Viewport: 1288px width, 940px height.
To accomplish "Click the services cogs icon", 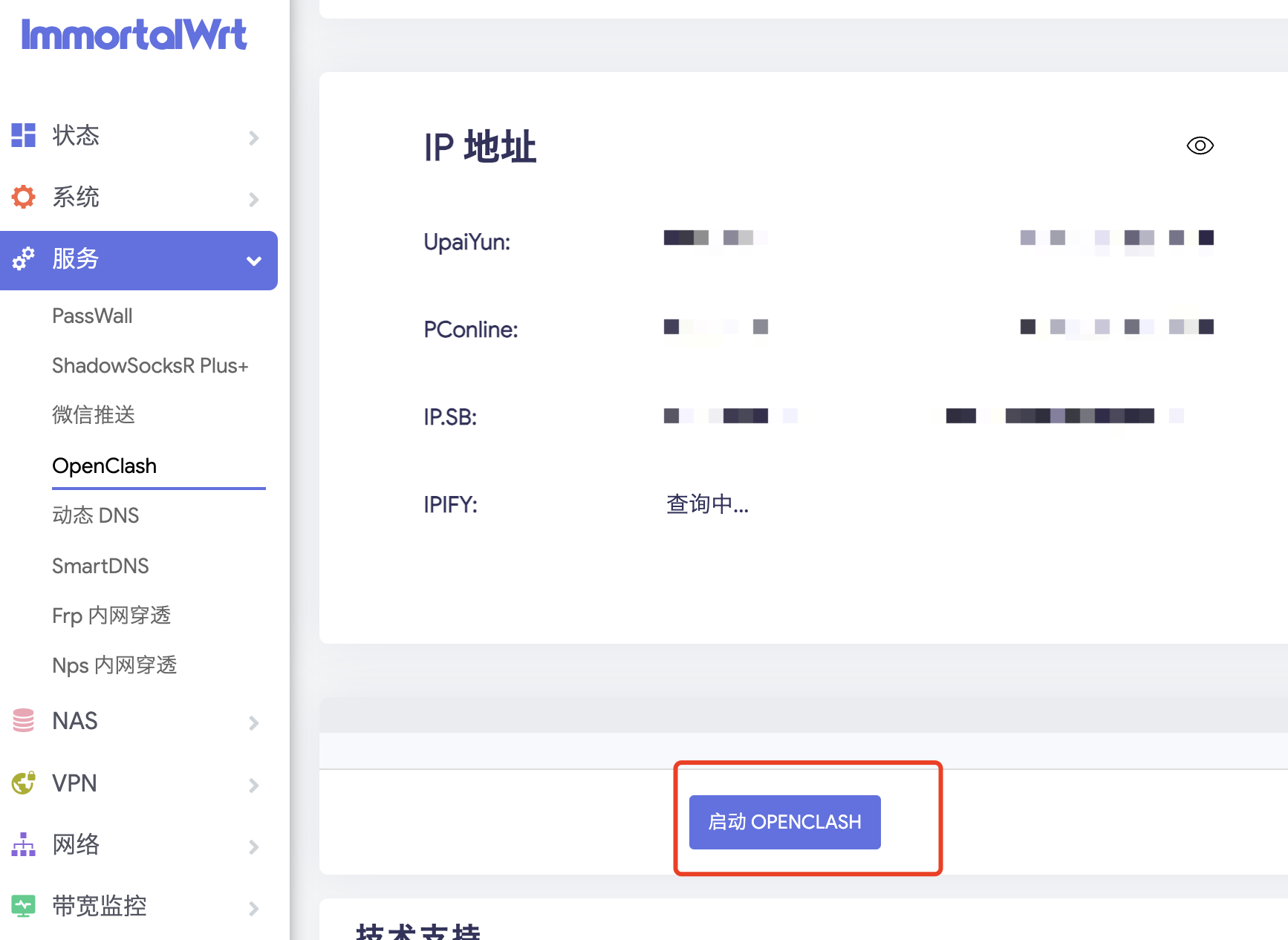I will (23, 258).
